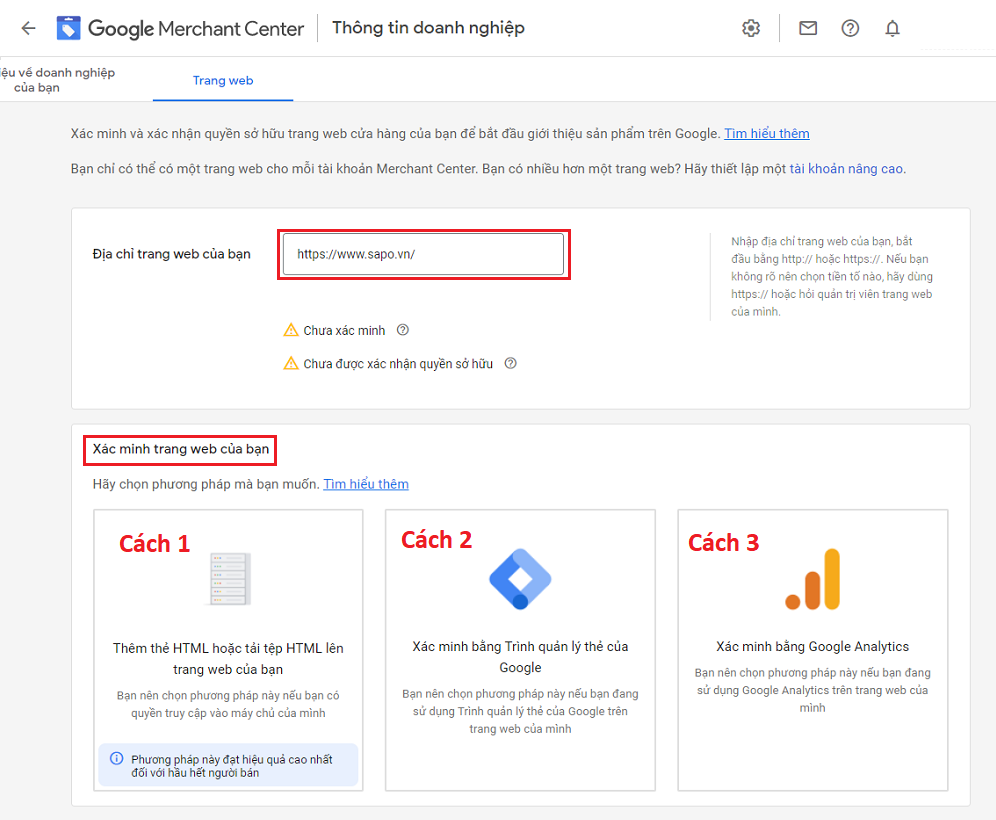
Task: Open the tooltip next to Chưa xác minh
Action: point(404,329)
